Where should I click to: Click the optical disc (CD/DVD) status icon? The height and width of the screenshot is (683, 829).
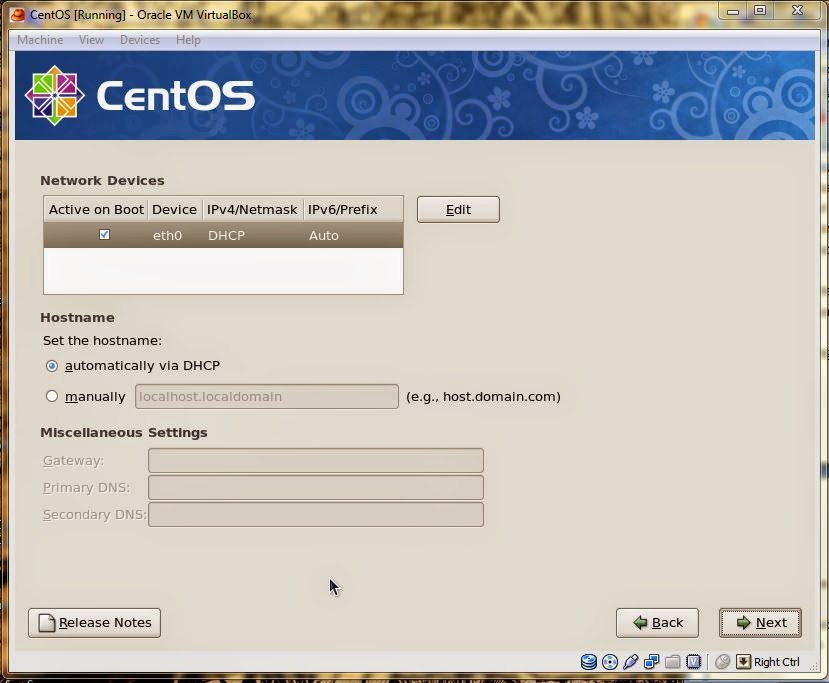pos(610,662)
